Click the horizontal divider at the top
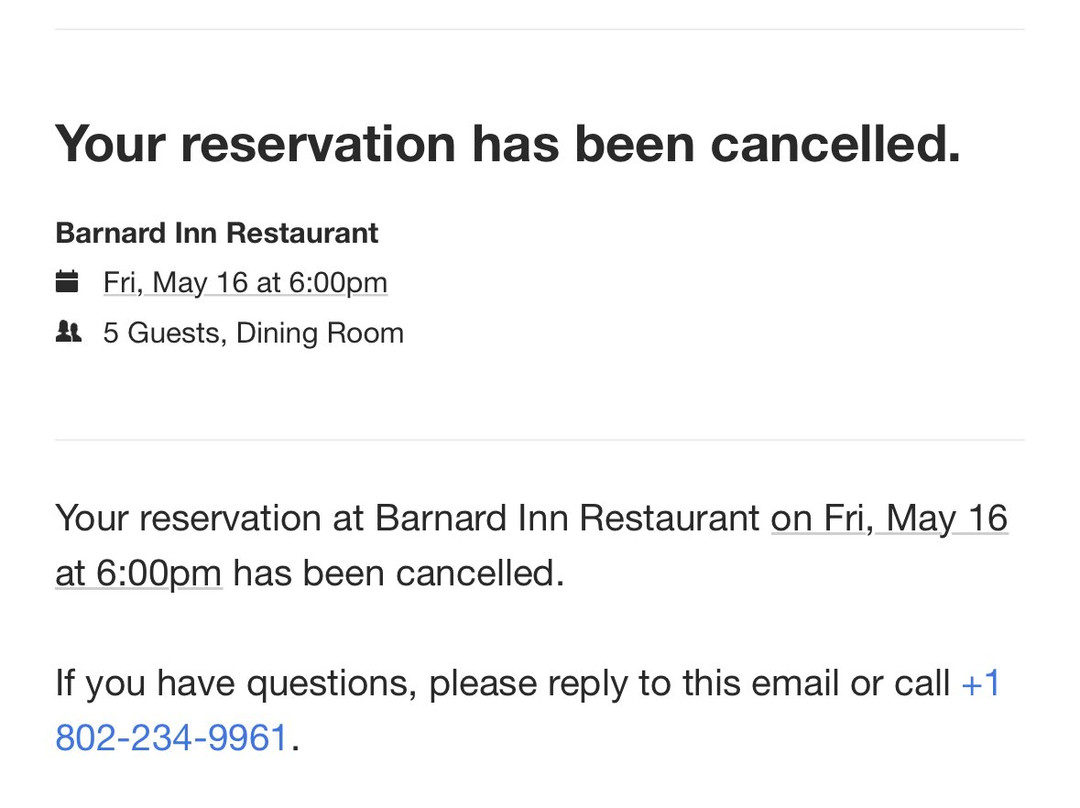This screenshot has width=1080, height=808. pos(540,30)
